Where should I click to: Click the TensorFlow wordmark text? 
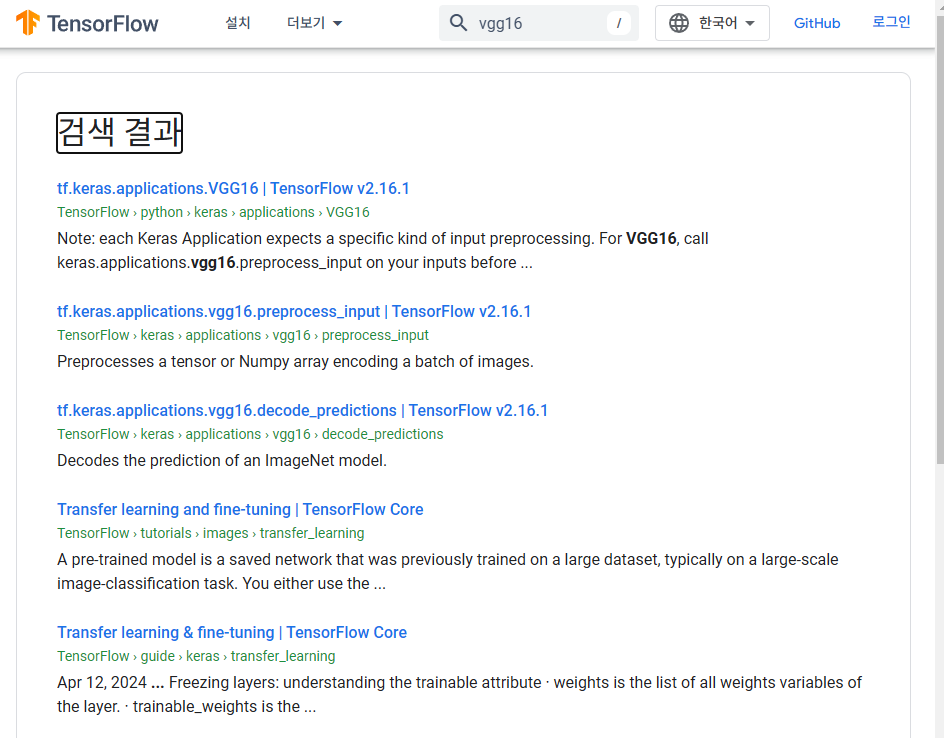click(x=102, y=23)
